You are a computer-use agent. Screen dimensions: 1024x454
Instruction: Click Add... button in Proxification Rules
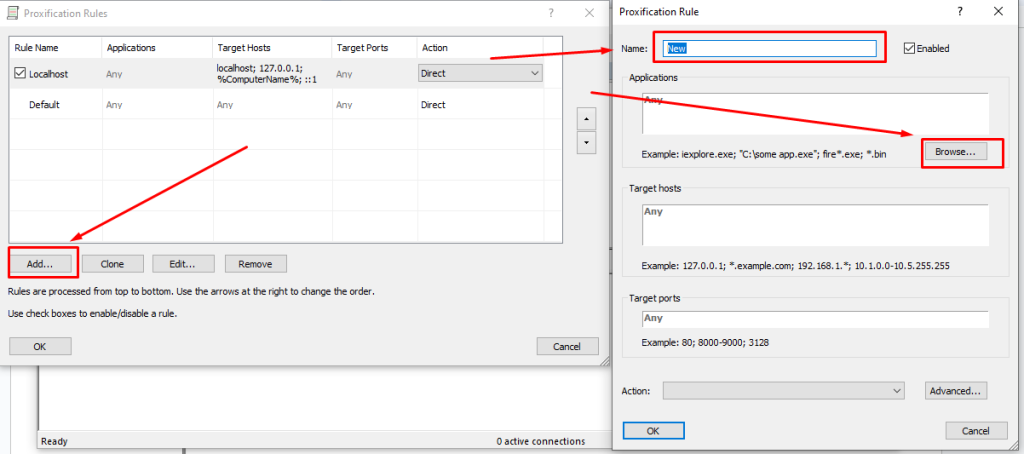pos(40,264)
